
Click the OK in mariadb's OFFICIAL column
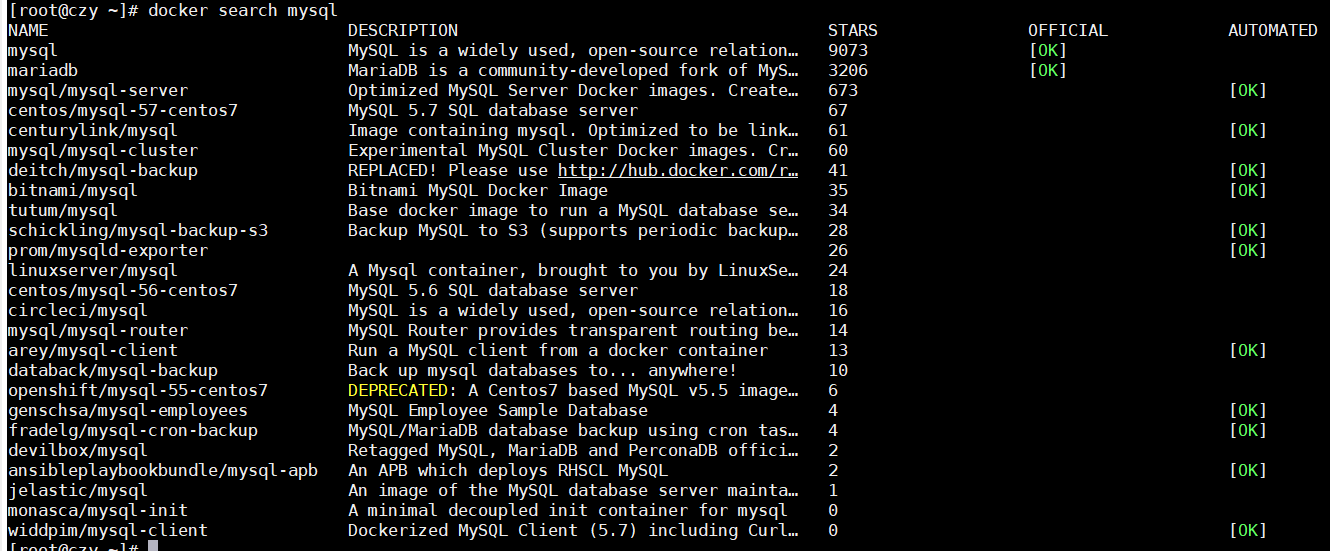tap(1048, 71)
